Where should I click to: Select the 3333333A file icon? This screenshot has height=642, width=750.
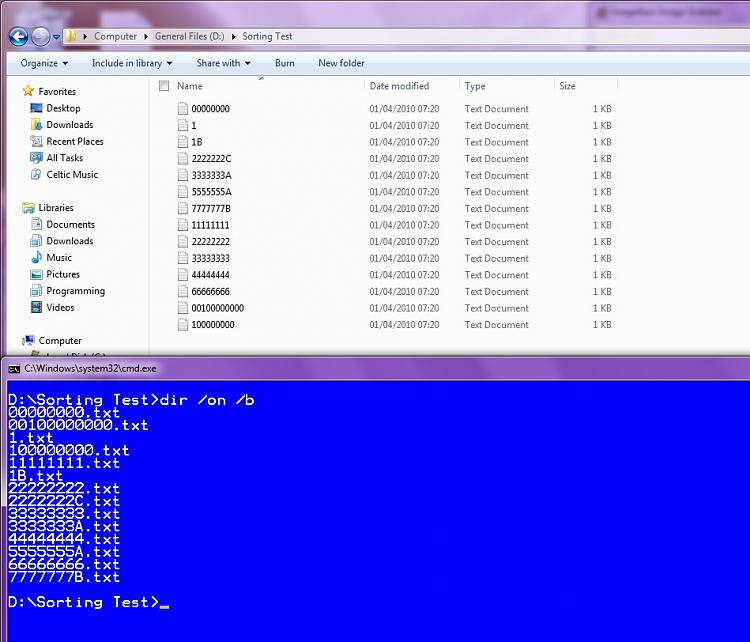183,175
